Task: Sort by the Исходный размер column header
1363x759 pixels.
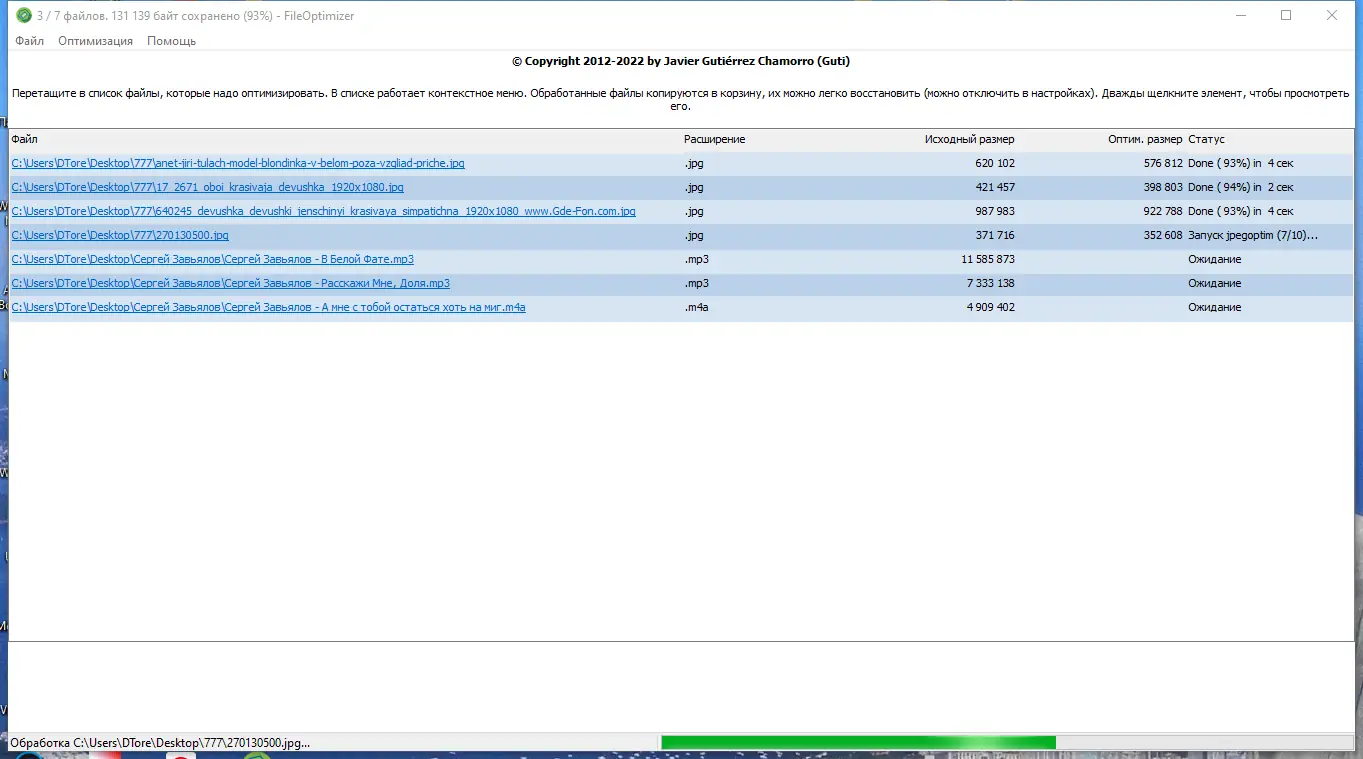Action: click(969, 139)
